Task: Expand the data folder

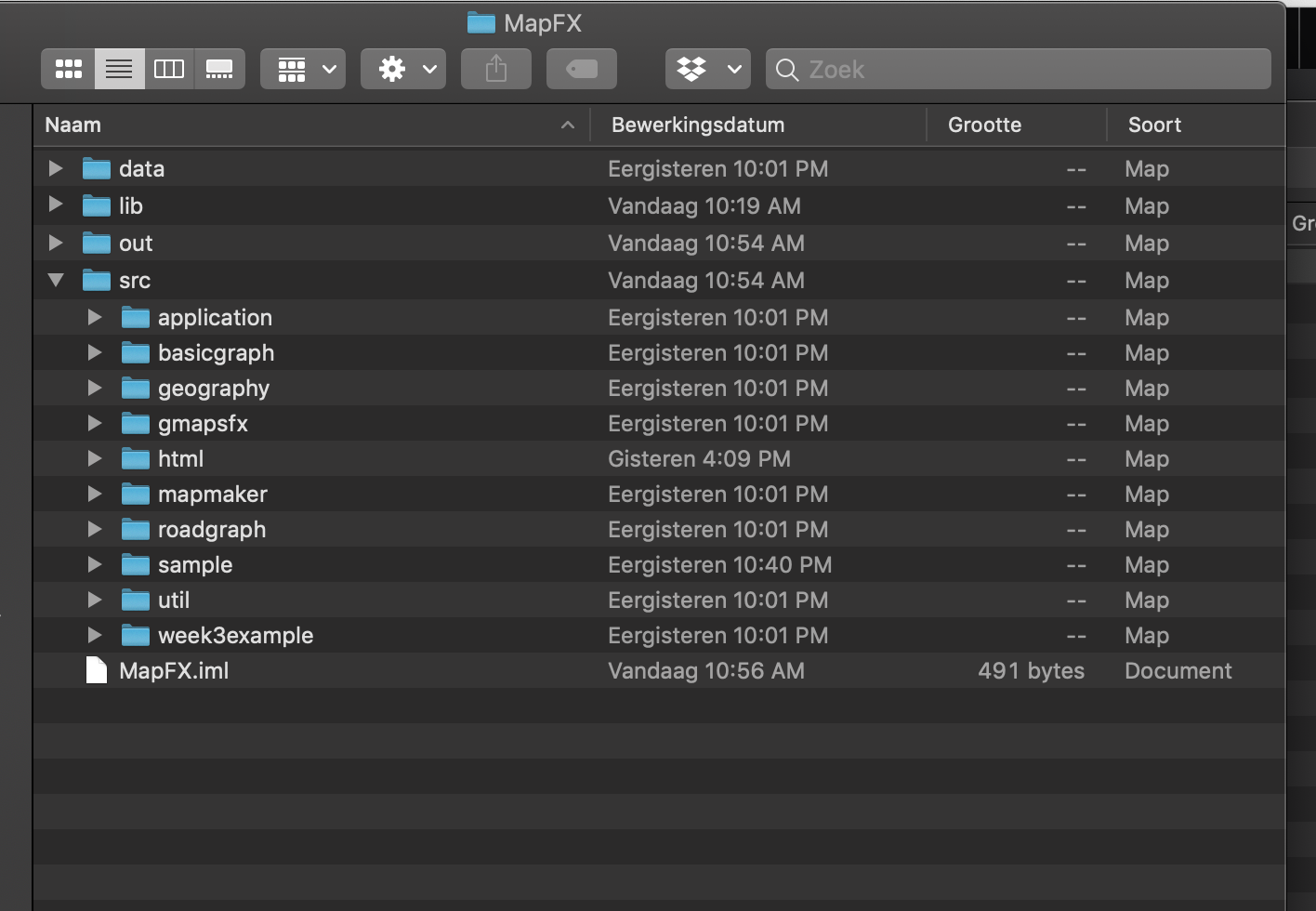Action: point(56,168)
